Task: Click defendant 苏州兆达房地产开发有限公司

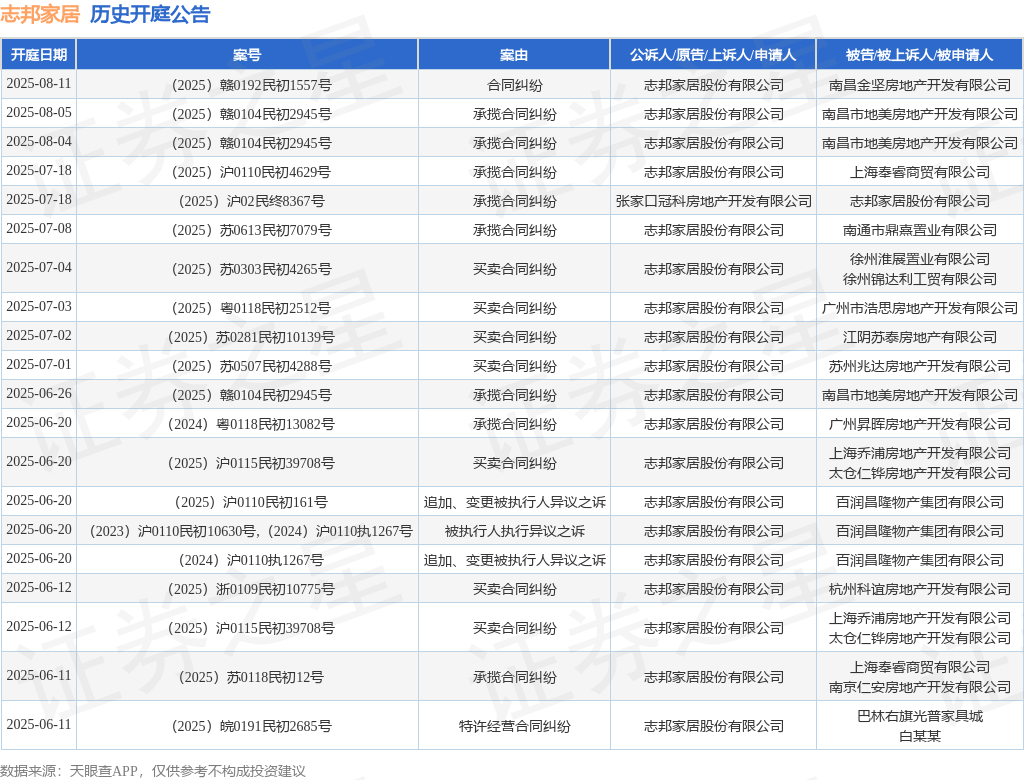Action: coord(920,366)
